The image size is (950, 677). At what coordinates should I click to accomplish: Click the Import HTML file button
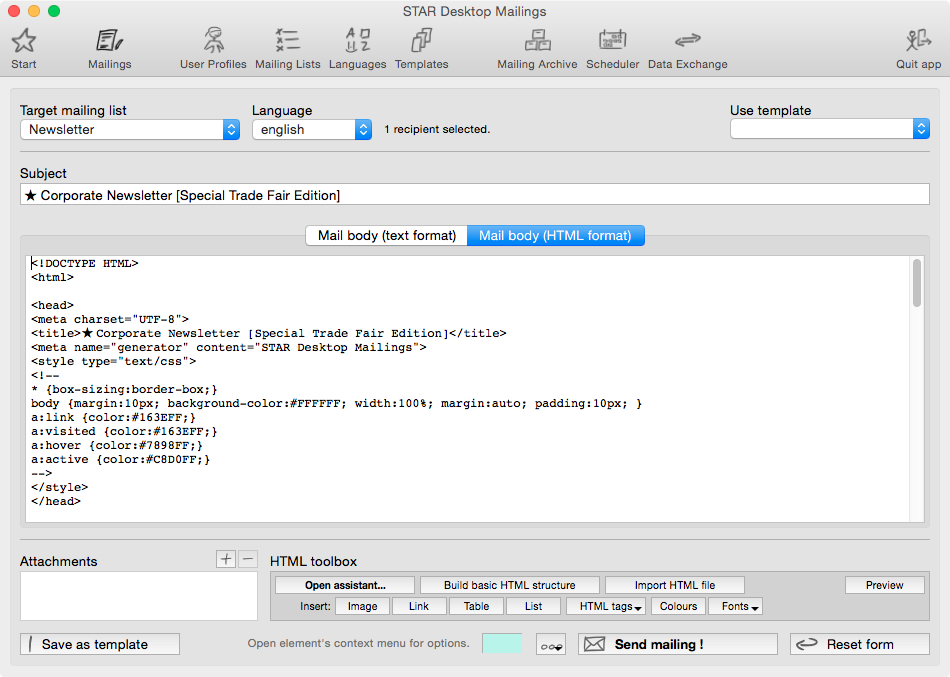click(x=674, y=585)
